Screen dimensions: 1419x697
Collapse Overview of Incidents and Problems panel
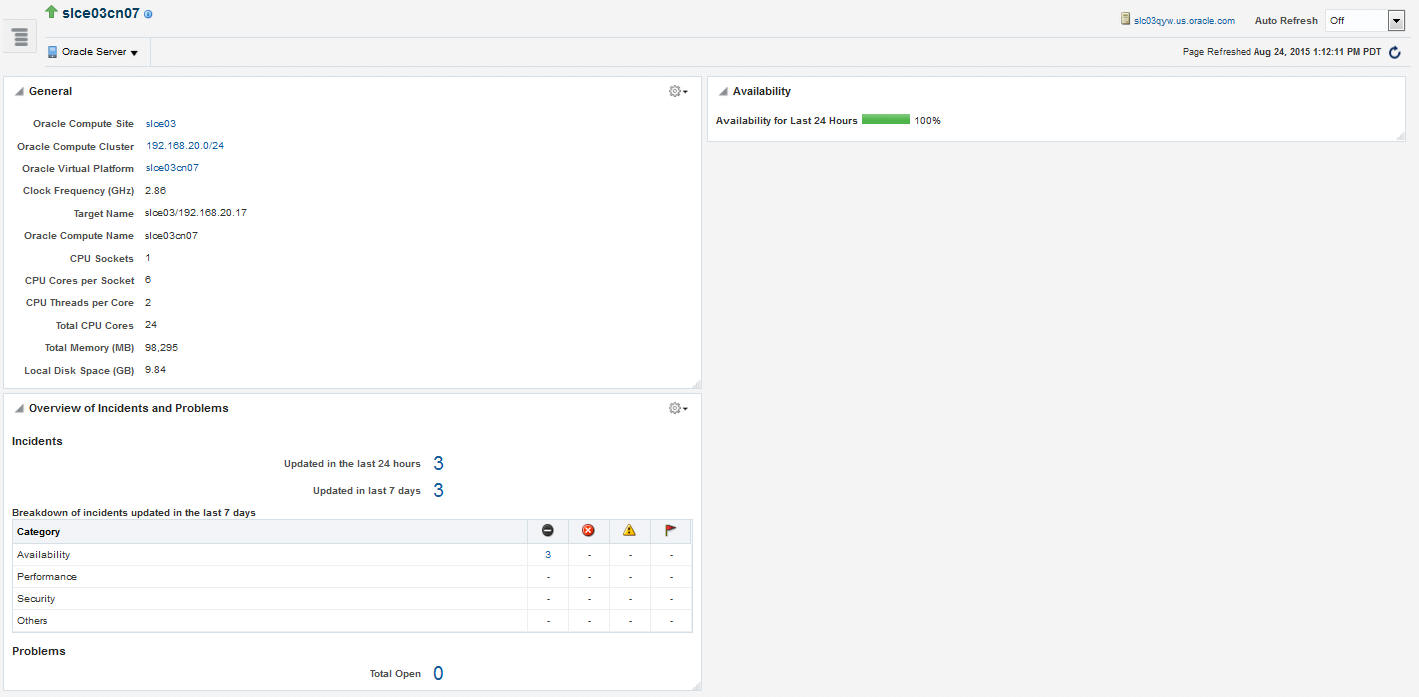click(20, 409)
